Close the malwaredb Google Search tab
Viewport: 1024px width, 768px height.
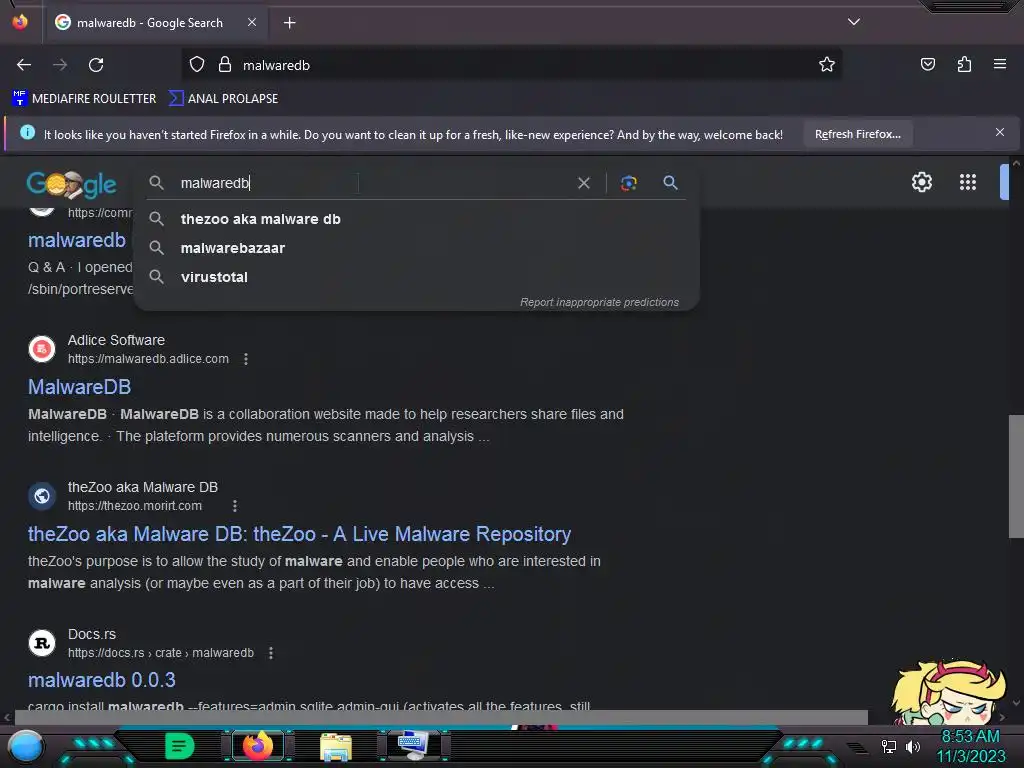click(251, 22)
